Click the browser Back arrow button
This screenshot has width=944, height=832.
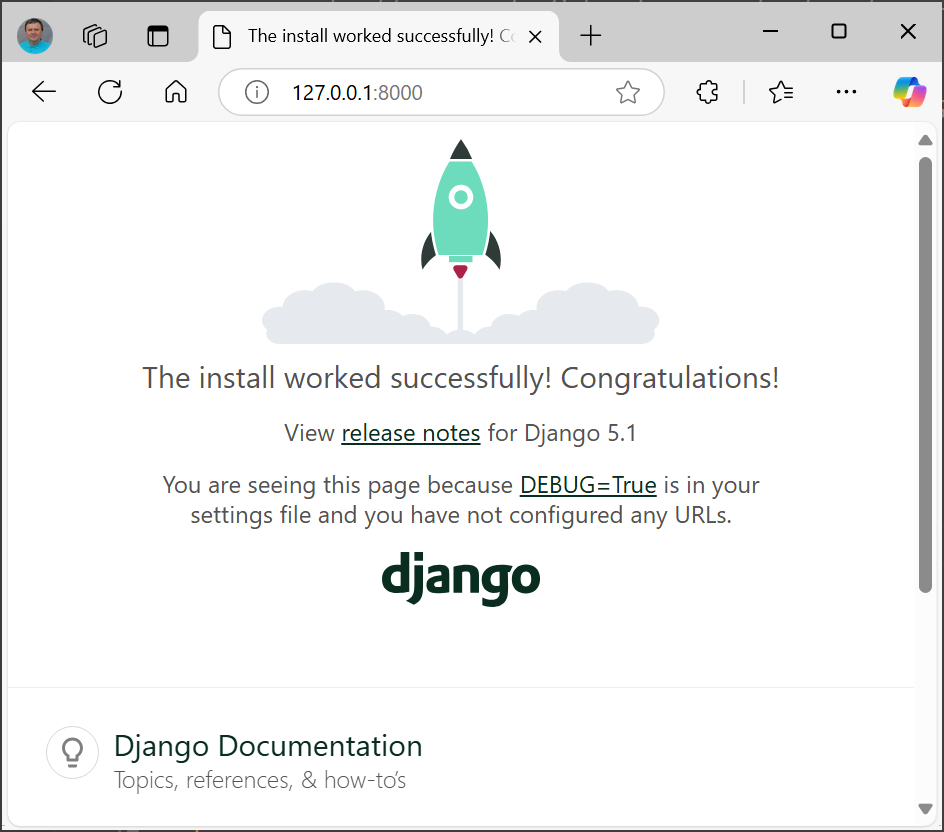pyautogui.click(x=44, y=93)
